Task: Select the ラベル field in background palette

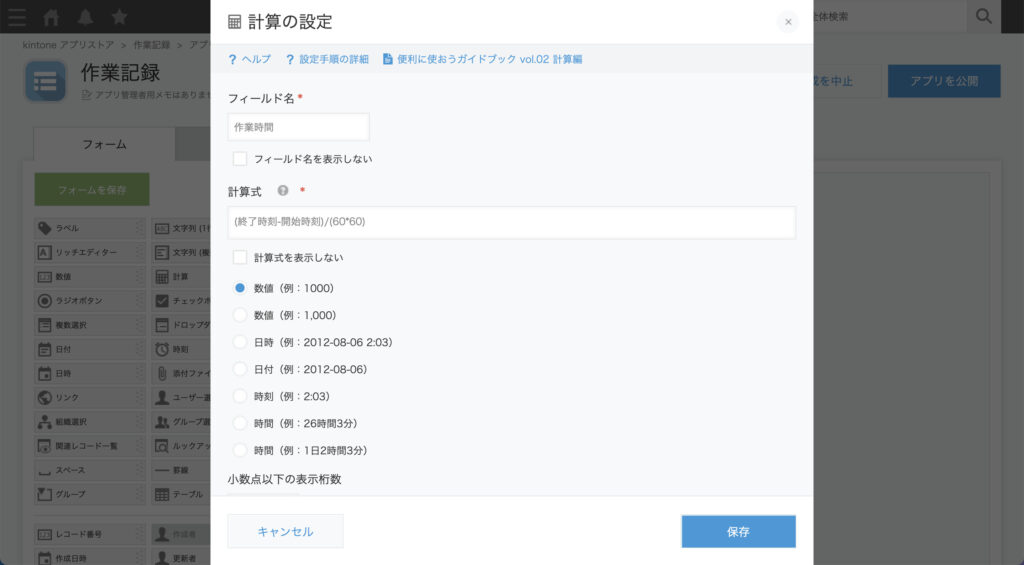Action: tap(90, 228)
